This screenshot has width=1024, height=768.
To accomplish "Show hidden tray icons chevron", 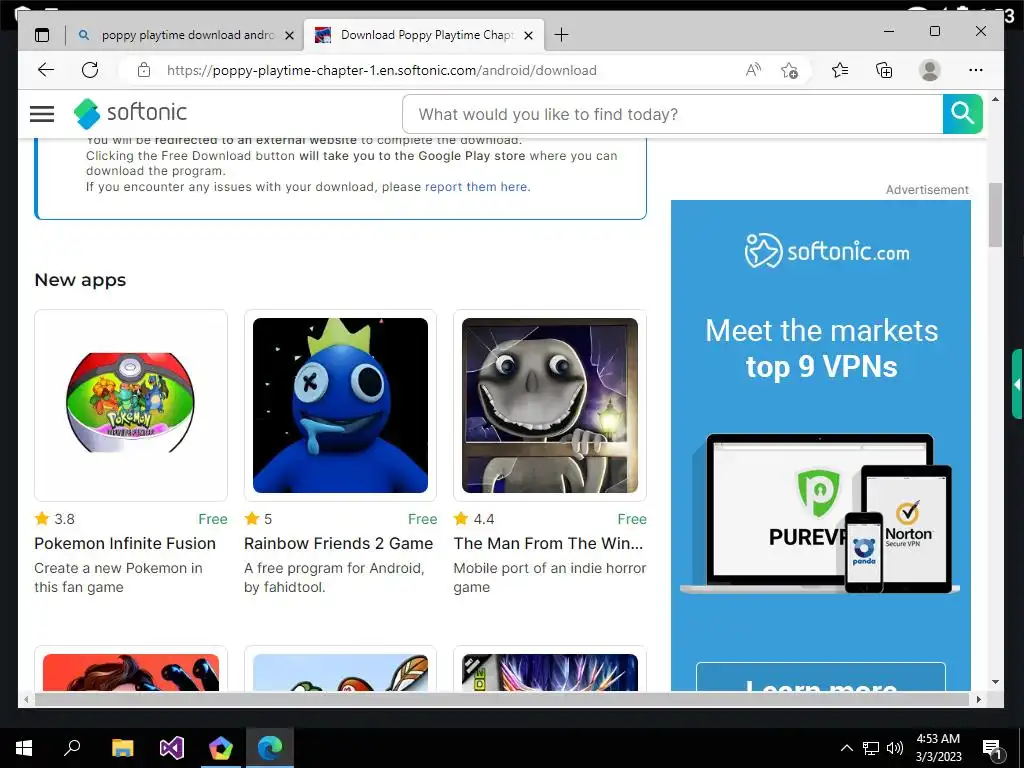I will coord(846,748).
